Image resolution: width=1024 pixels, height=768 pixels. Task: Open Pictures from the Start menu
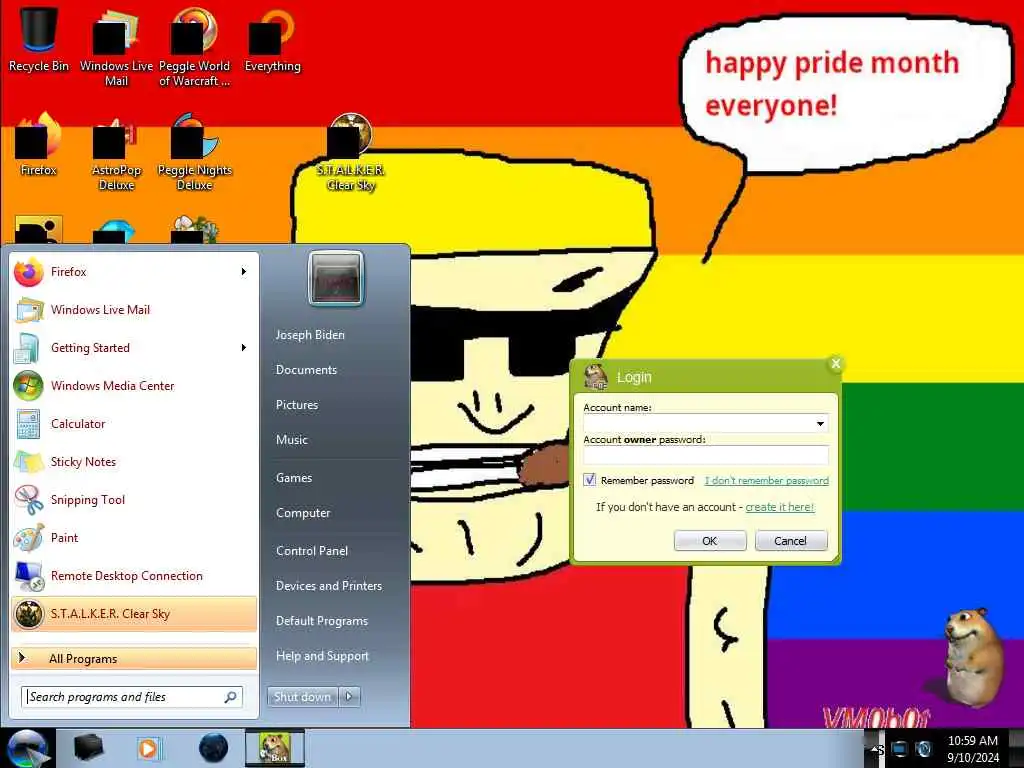pos(296,405)
